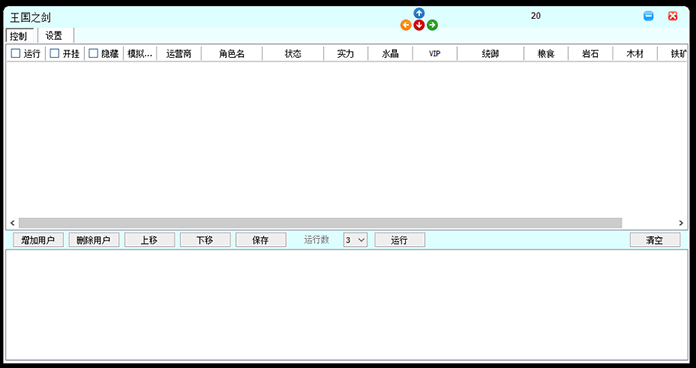
Task: Select the 控制 tab
Action: coord(20,36)
